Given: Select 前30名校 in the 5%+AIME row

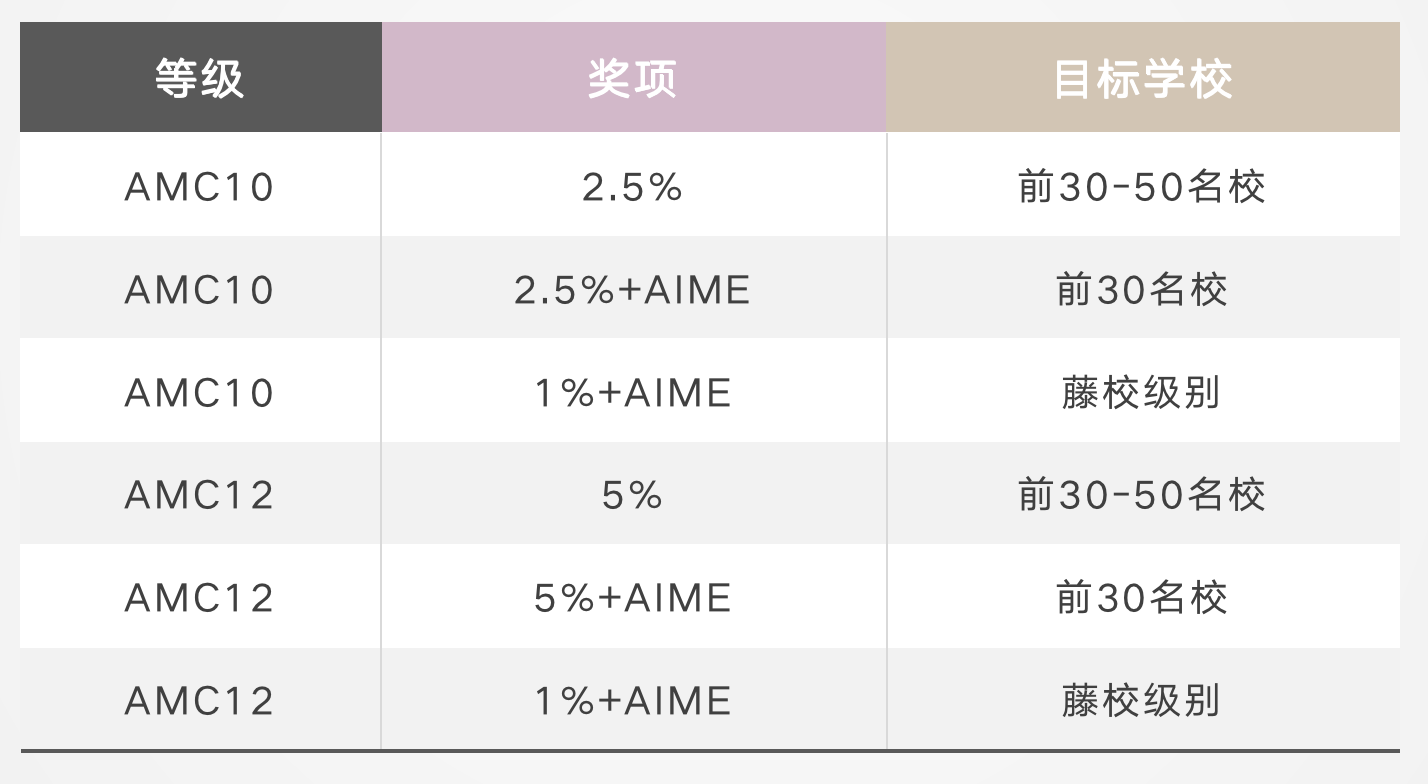Looking at the screenshot, I should tap(1143, 598).
